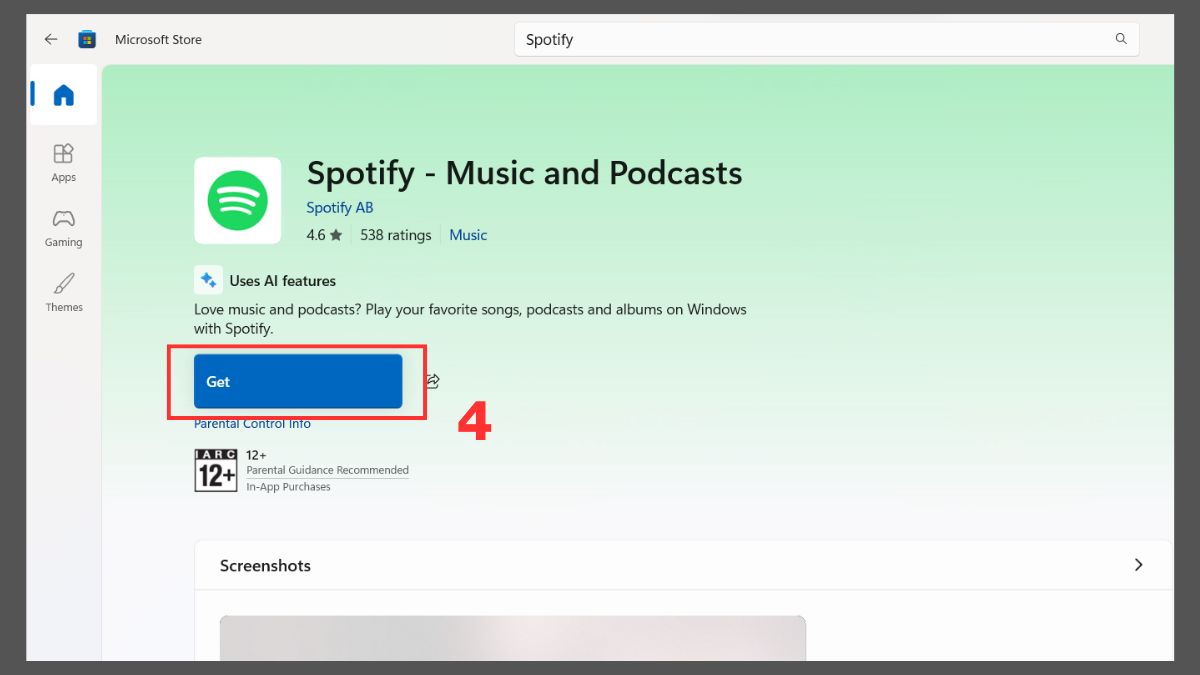Go back with the back arrow
This screenshot has width=1200, height=675.
(x=51, y=40)
